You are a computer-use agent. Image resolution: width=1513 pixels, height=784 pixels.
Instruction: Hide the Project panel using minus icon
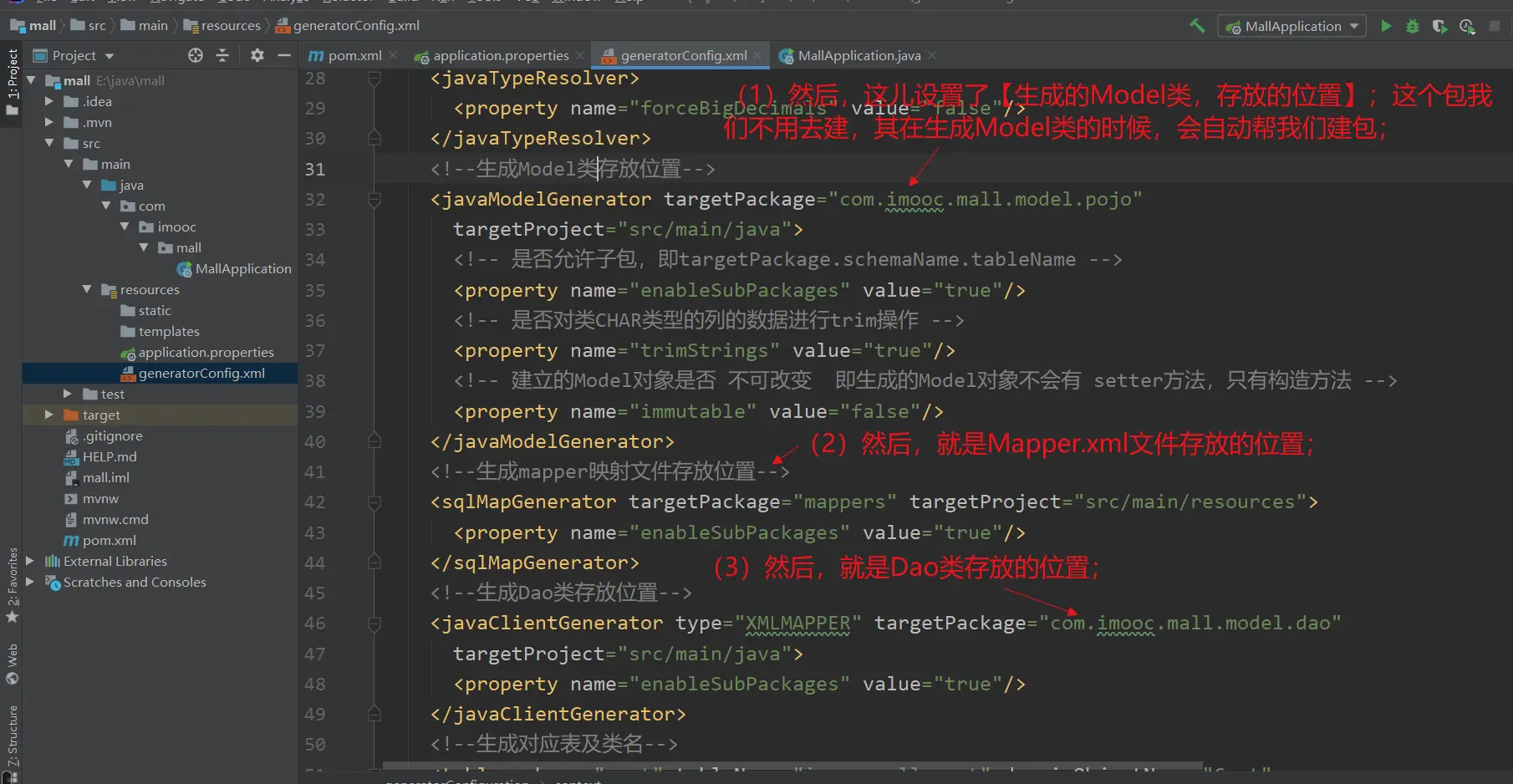click(284, 55)
